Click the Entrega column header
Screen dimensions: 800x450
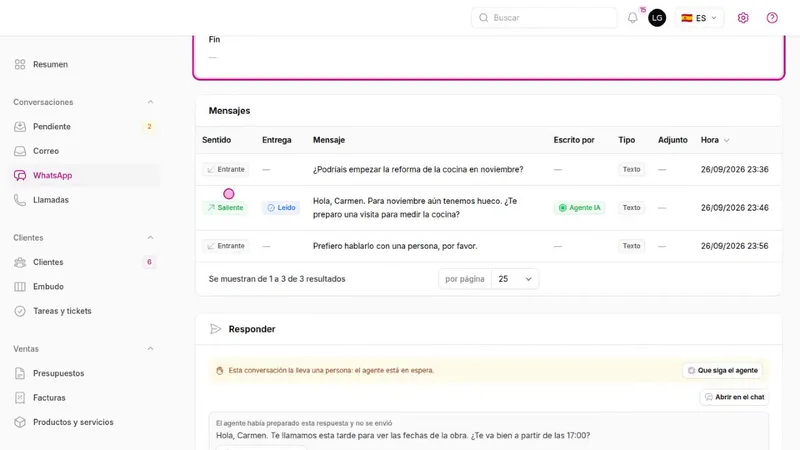277,140
